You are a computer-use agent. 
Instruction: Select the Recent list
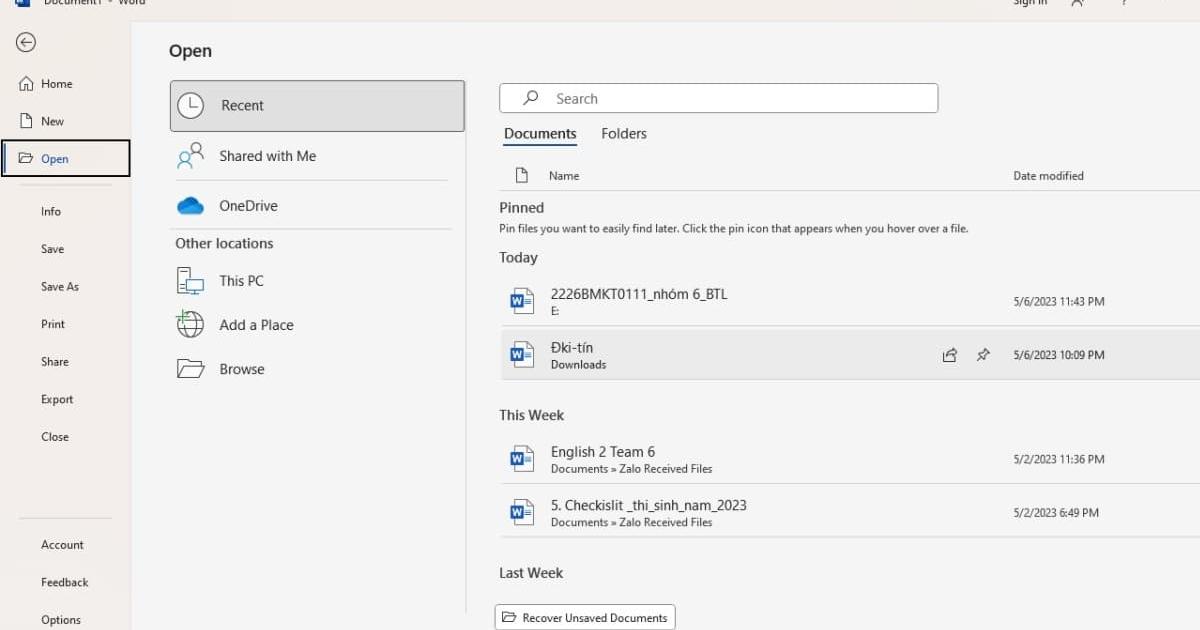point(317,106)
